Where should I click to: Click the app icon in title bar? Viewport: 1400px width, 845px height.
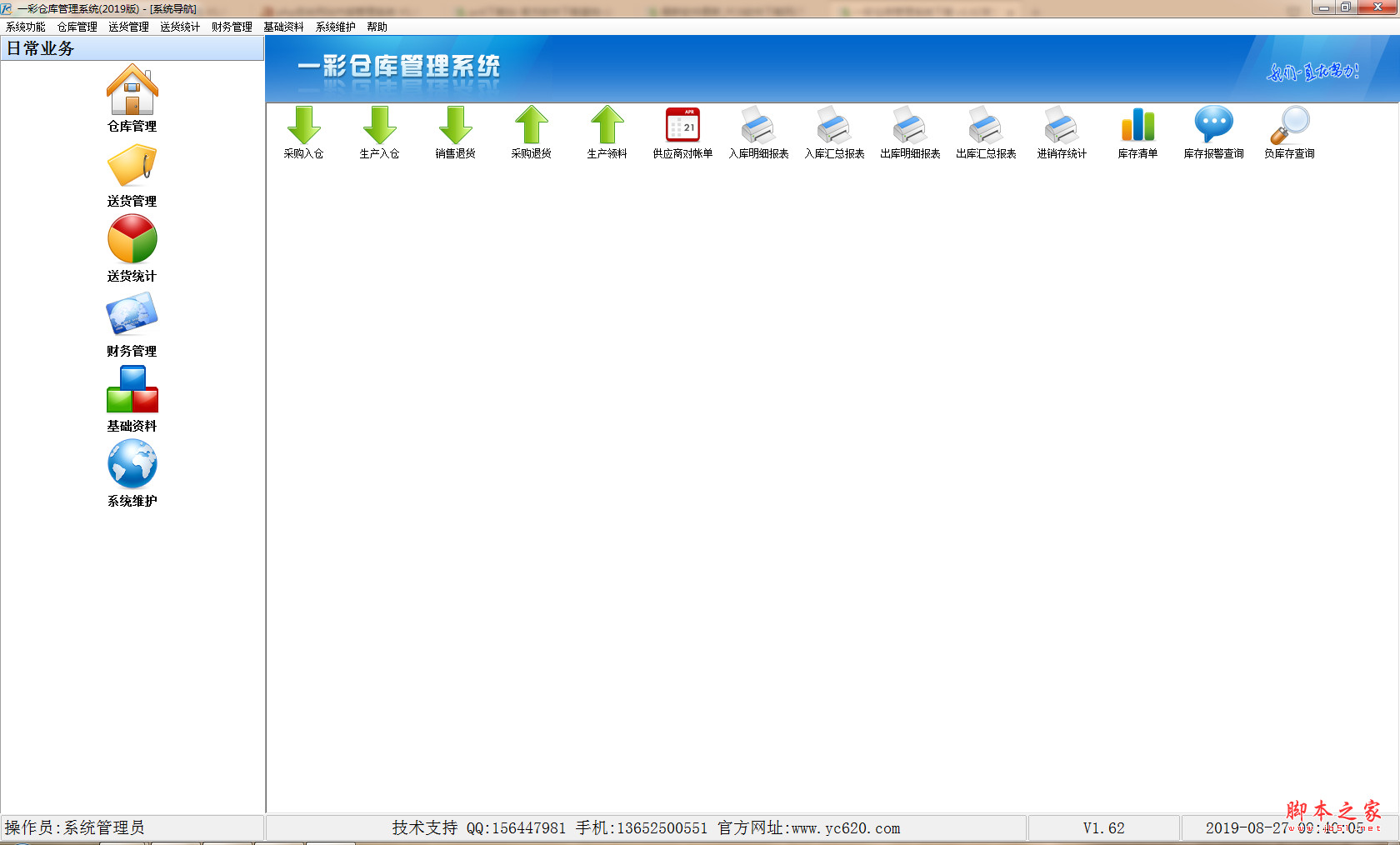(7, 8)
